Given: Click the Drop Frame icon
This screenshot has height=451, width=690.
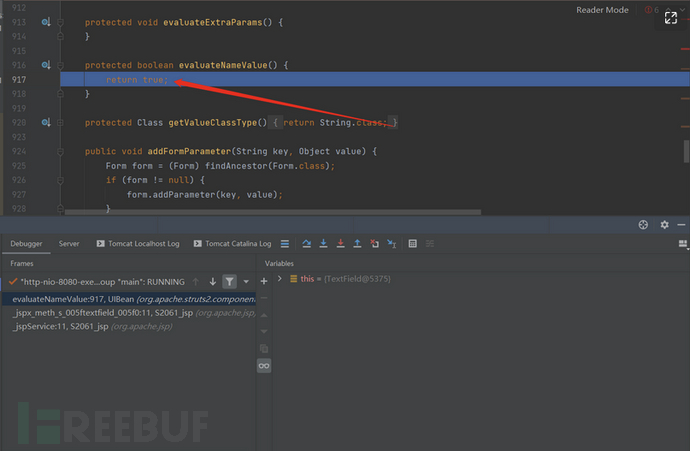Looking at the screenshot, I should pos(374,243).
